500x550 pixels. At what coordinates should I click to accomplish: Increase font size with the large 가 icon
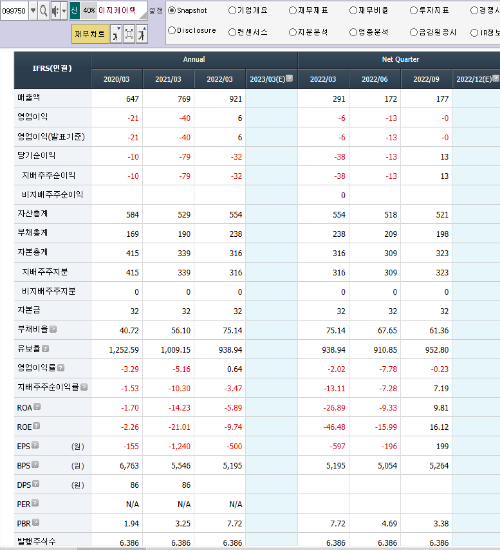click(x=142, y=34)
